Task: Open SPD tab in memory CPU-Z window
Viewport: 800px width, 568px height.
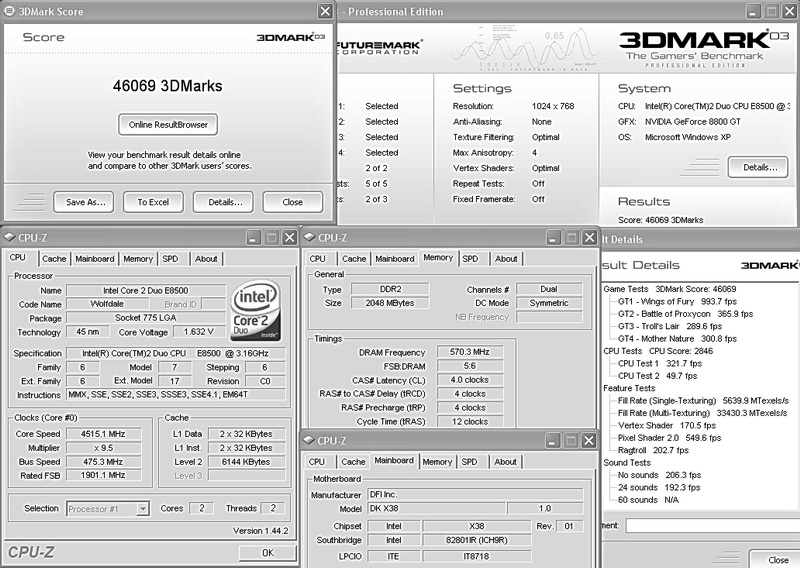Action: pyautogui.click(x=470, y=259)
